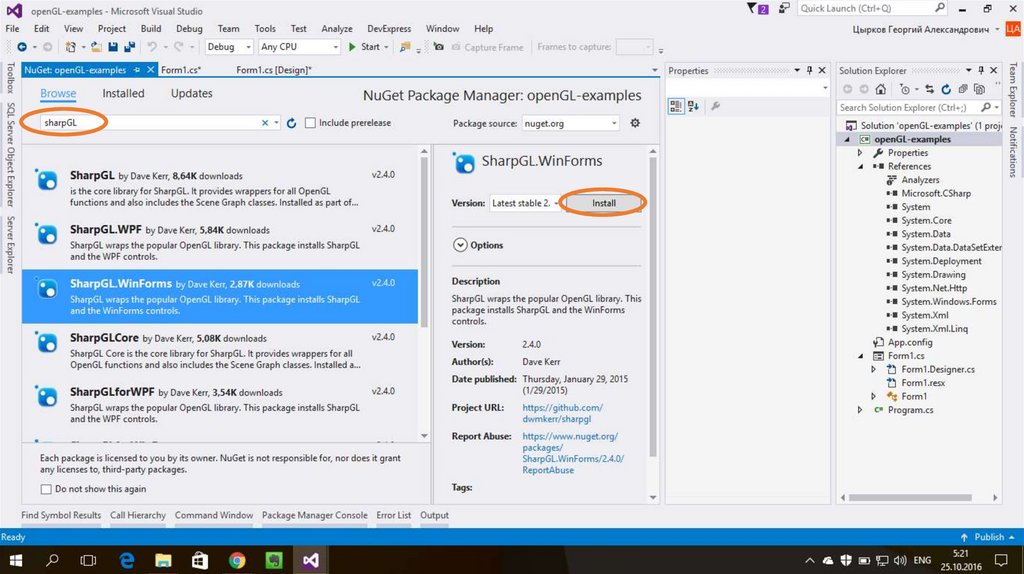This screenshot has height=574, width=1024.
Task: Install the SharpGL.WinForms package
Action: (603, 203)
